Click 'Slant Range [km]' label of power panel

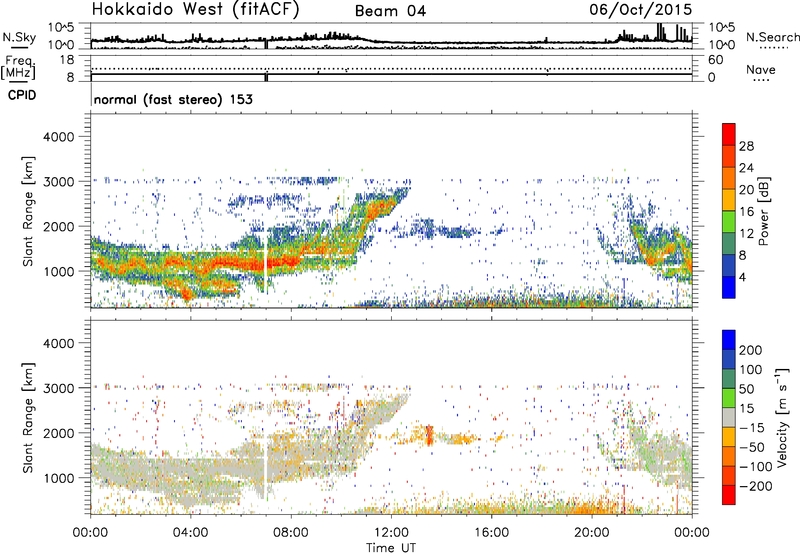(x=28, y=211)
